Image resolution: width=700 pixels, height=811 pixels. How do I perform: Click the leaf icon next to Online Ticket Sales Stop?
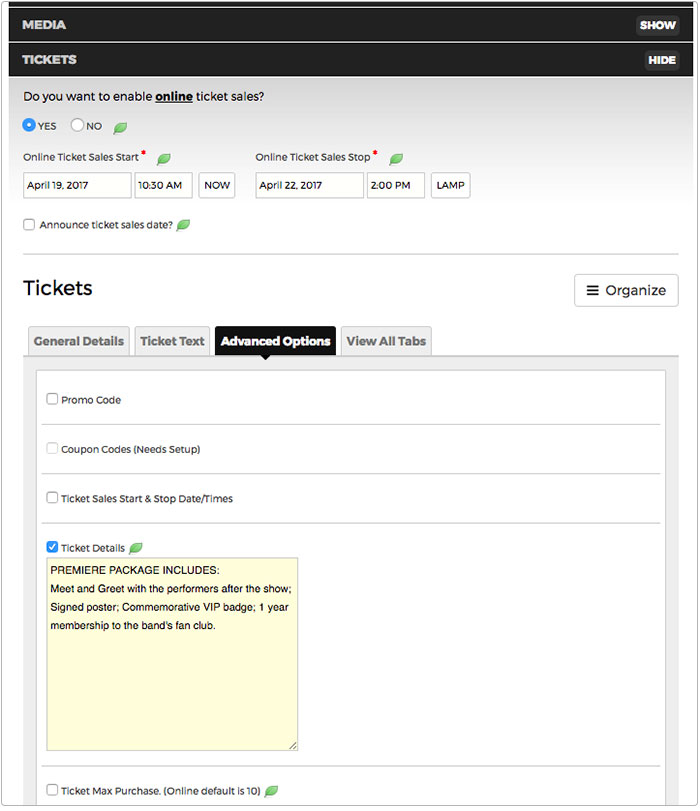(395, 158)
